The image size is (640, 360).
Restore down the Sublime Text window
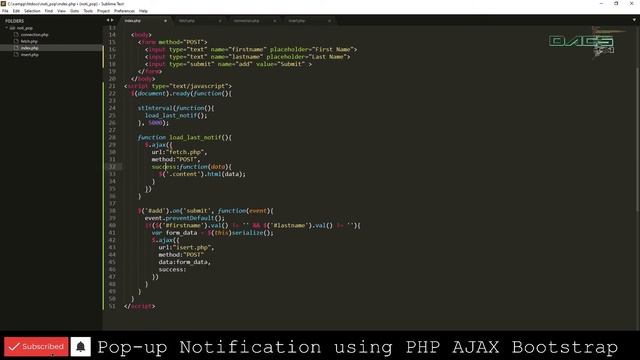(x=616, y=4)
